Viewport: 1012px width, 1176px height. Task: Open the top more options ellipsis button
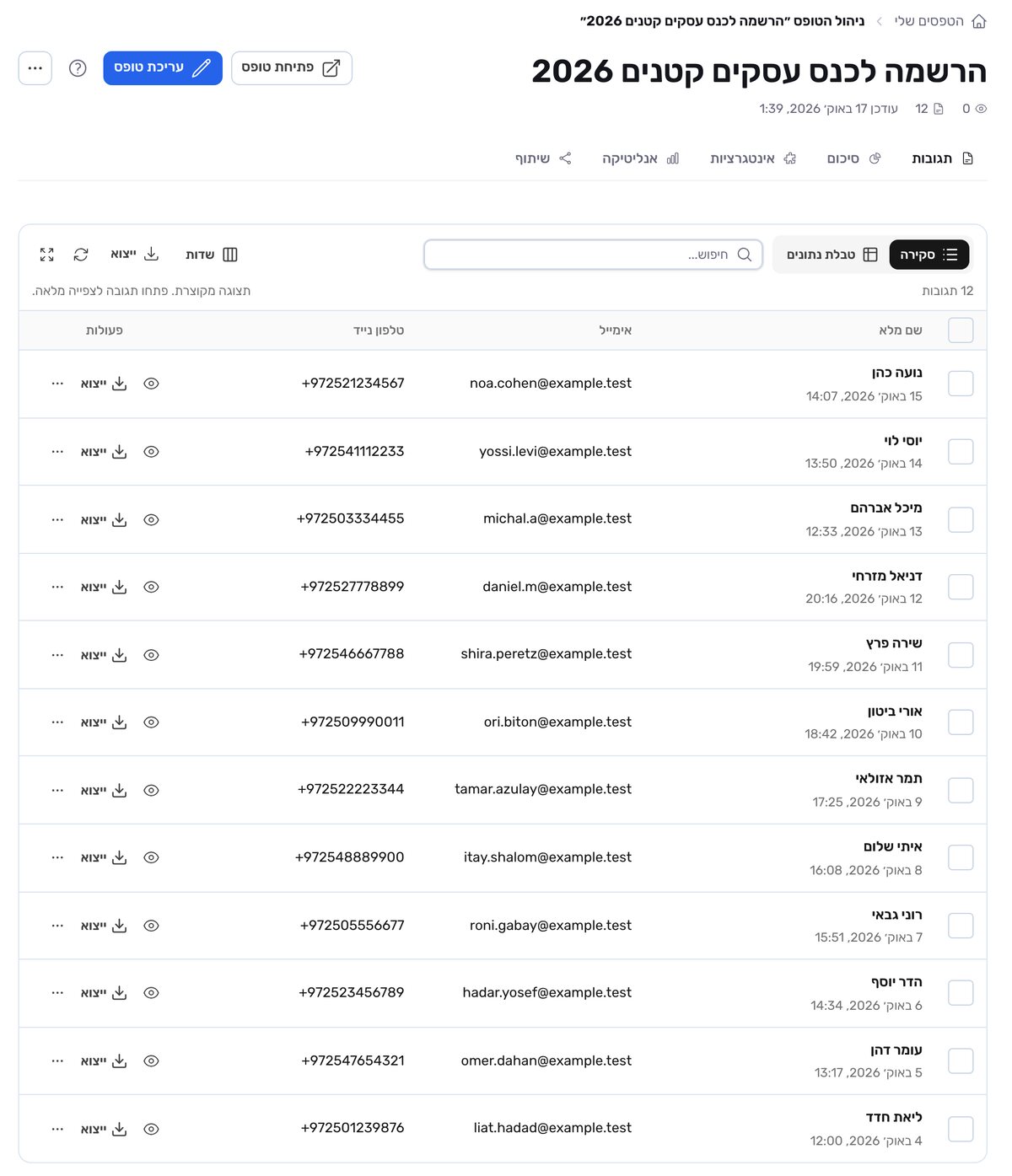(35, 68)
